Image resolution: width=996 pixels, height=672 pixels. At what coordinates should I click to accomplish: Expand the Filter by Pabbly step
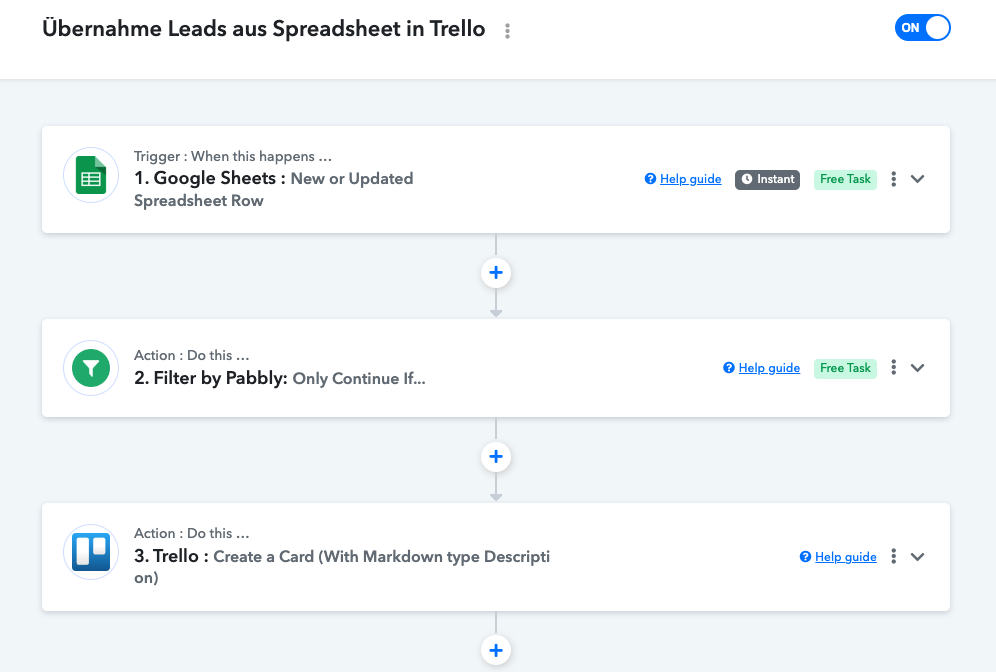point(917,368)
